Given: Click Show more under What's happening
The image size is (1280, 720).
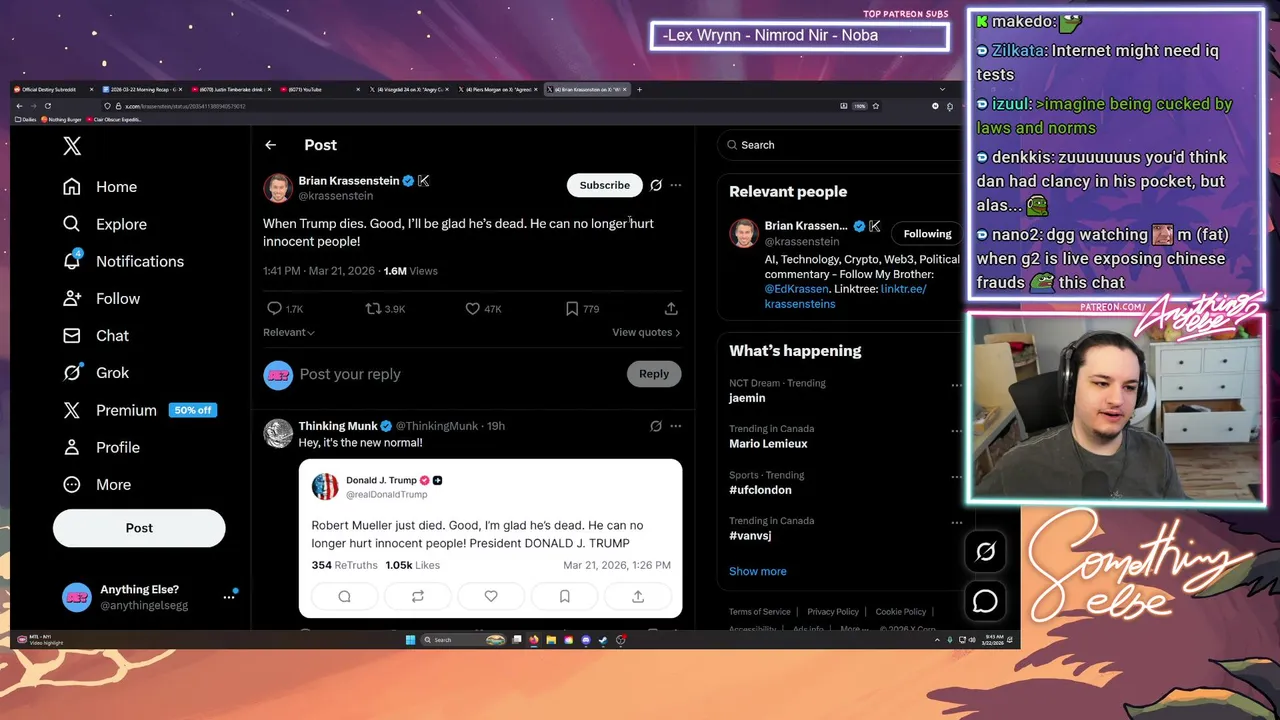Looking at the screenshot, I should coord(758,571).
